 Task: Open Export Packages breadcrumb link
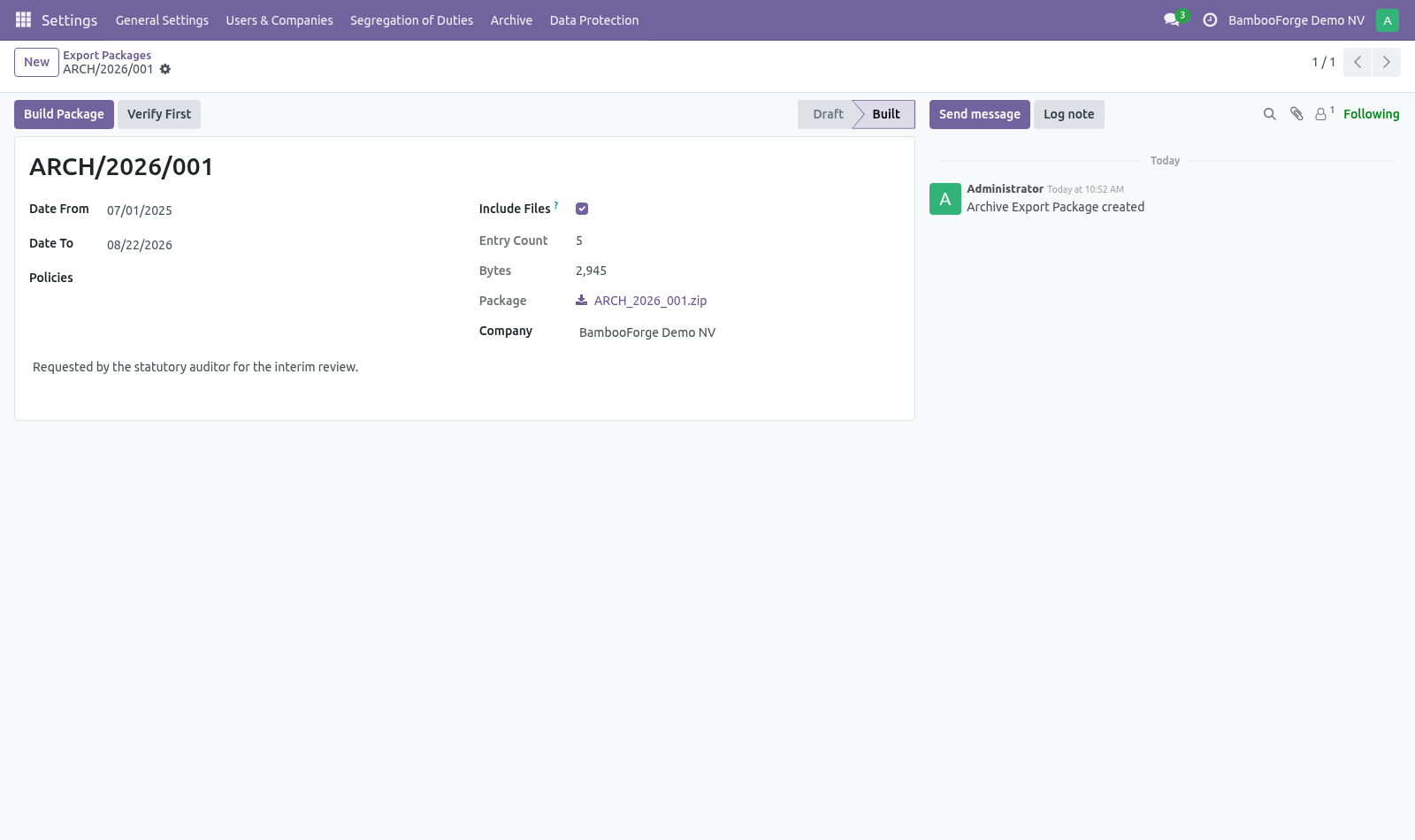(x=107, y=55)
